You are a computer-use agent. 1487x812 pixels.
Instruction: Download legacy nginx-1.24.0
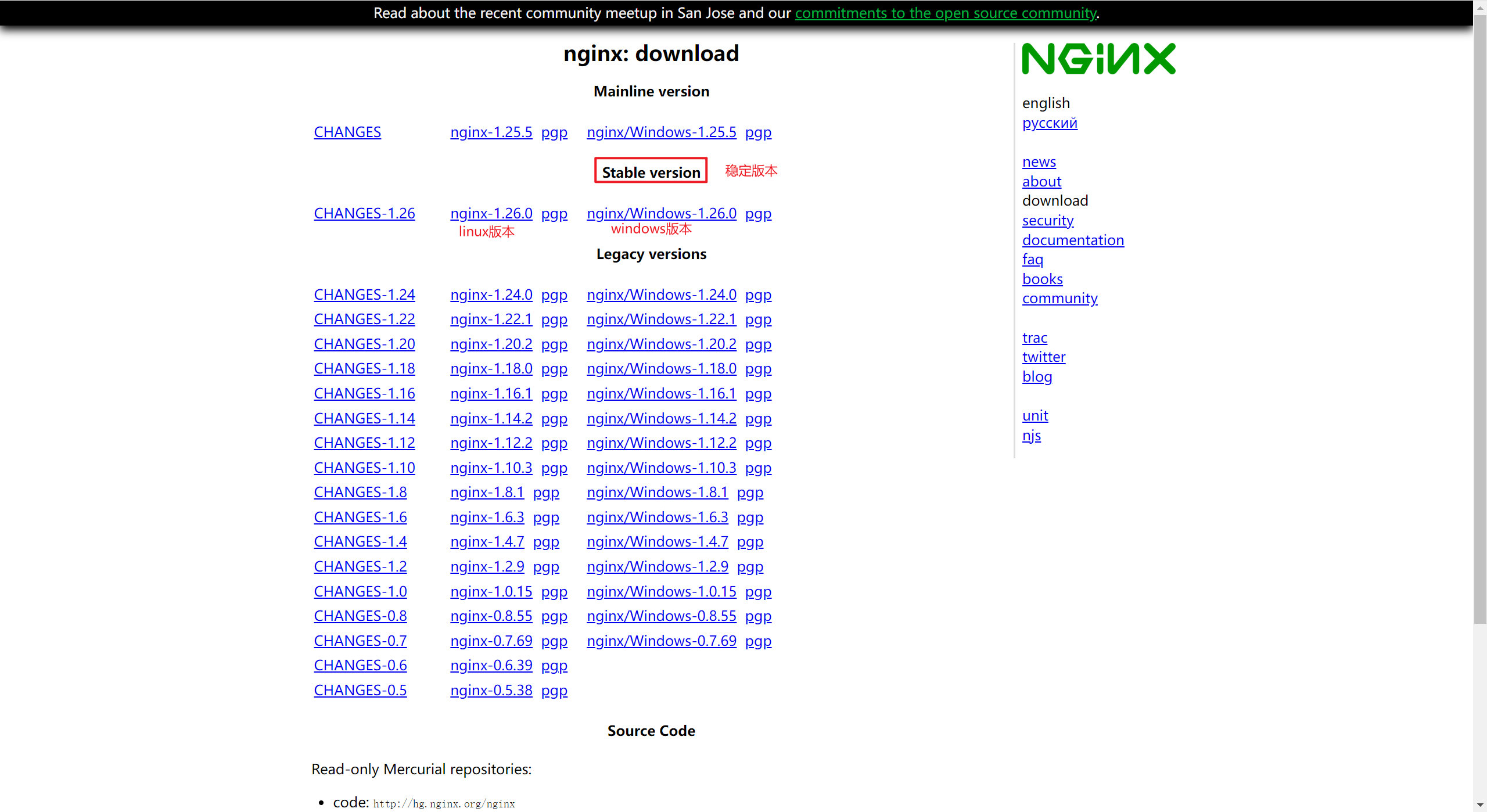point(491,294)
